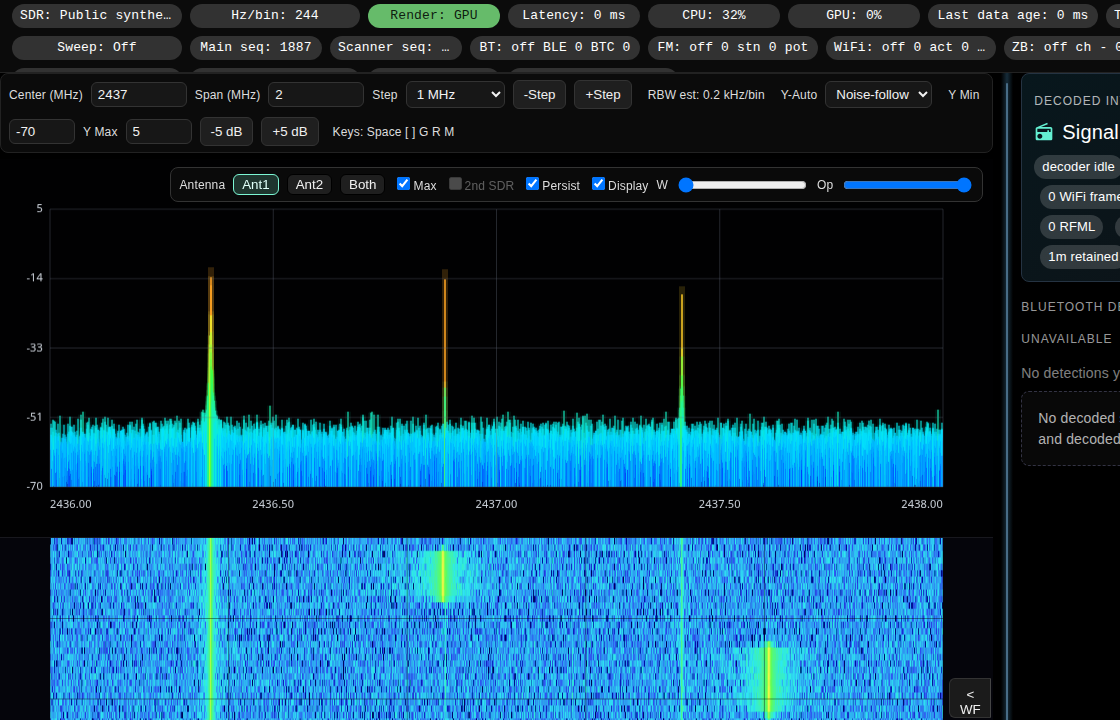Toggle the Display checkbox
Image resolution: width=1120 pixels, height=720 pixels.
599,184
